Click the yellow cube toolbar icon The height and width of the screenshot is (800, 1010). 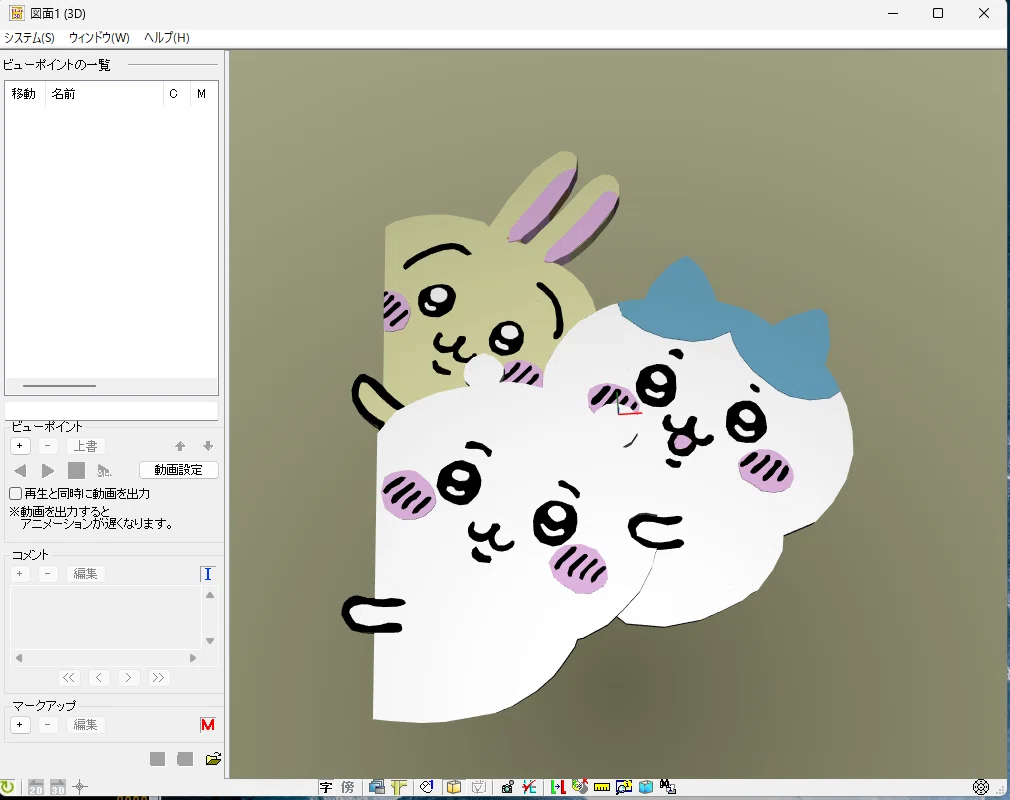pos(454,787)
